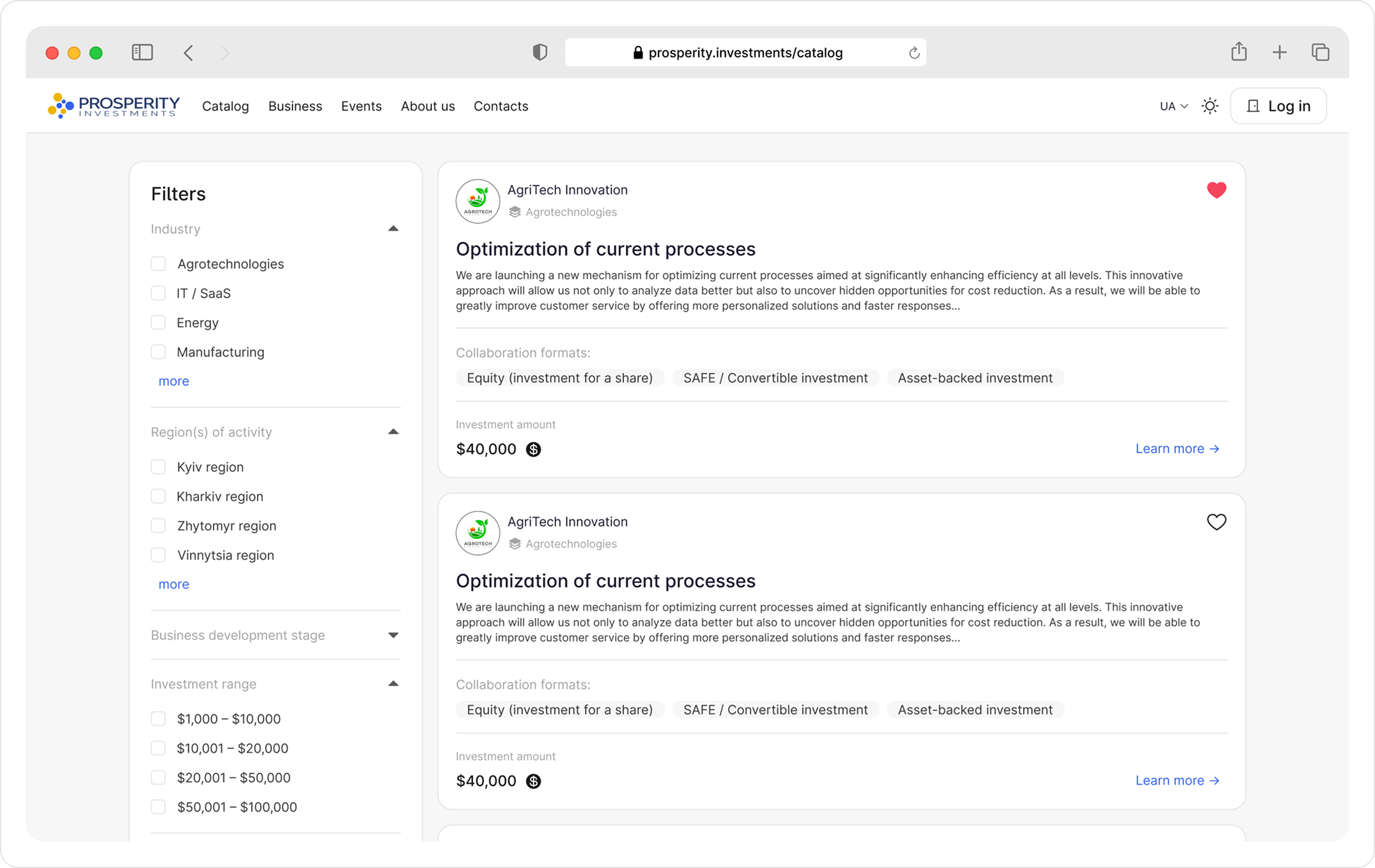
Task: Click the Log in button
Action: point(1278,106)
